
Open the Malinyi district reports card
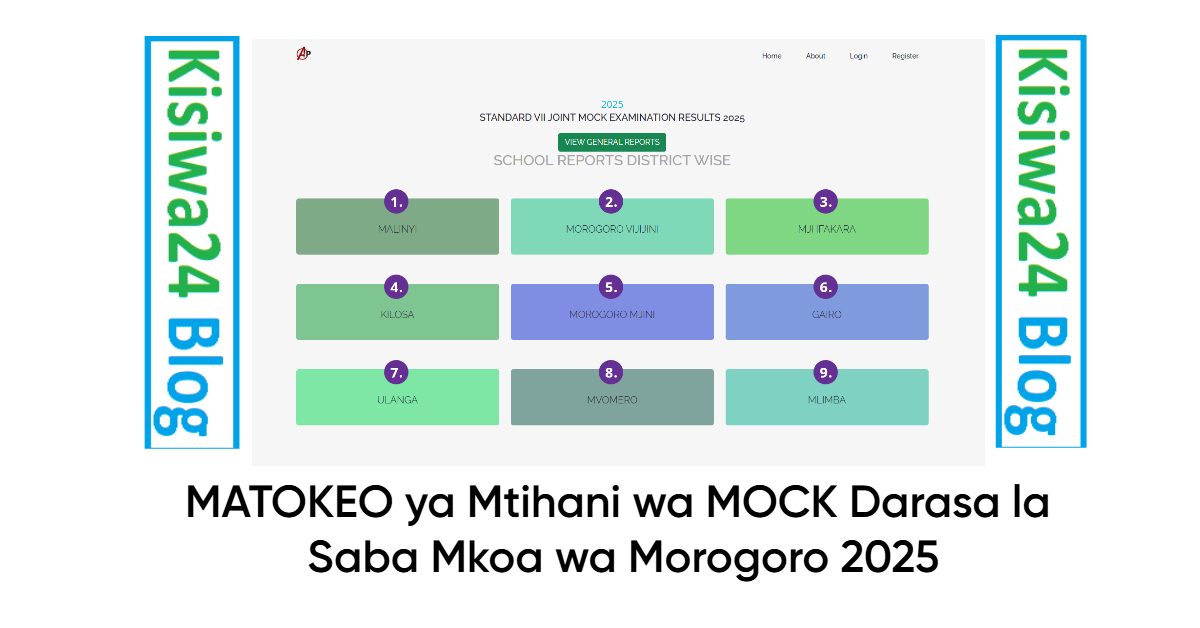[397, 227]
